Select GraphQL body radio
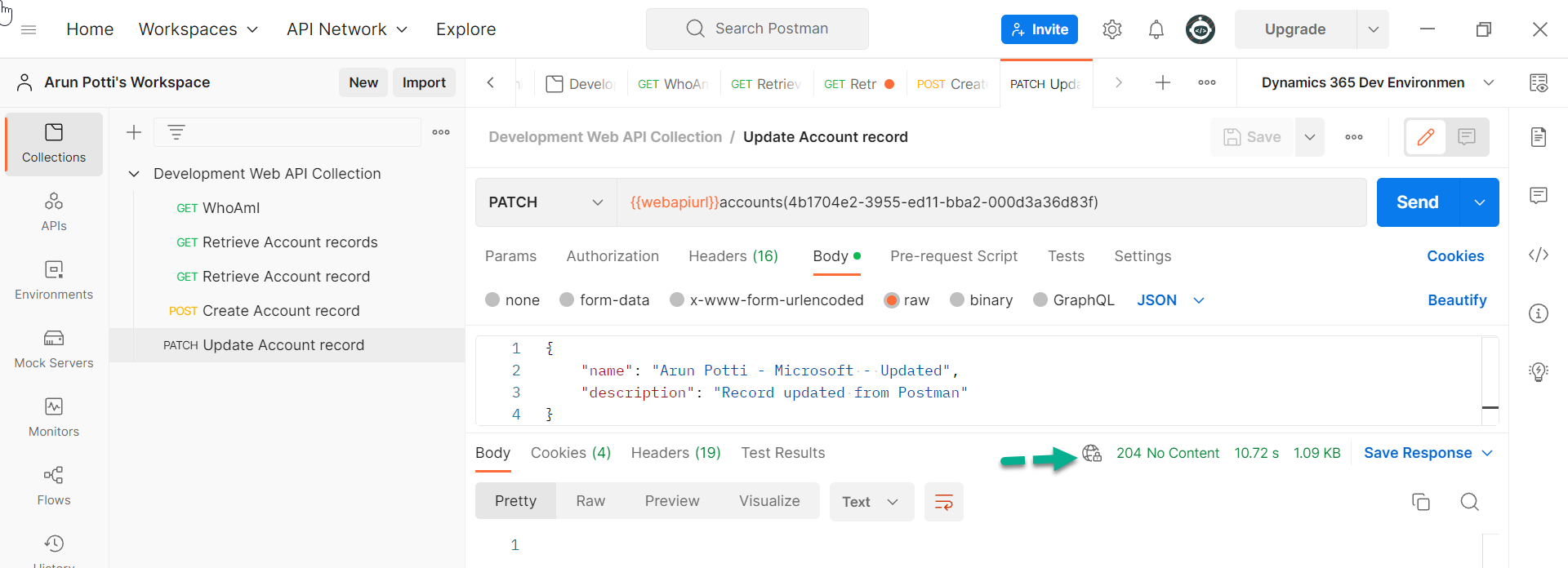Image resolution: width=1568 pixels, height=568 pixels. 1040,300
